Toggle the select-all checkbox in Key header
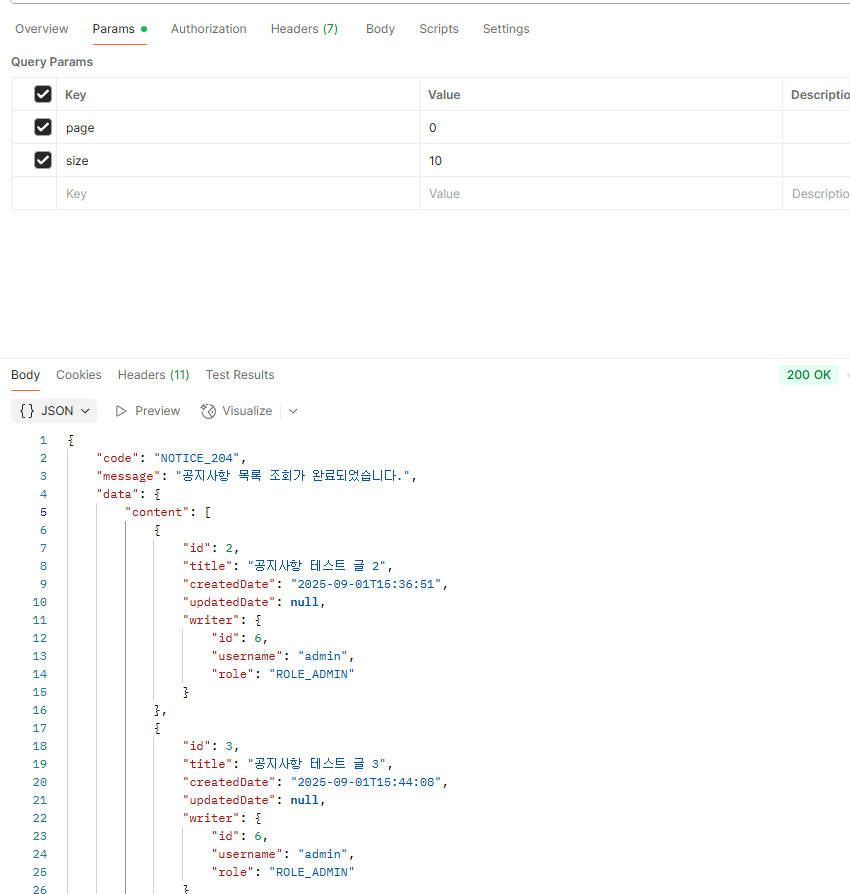Image resolution: width=850 pixels, height=894 pixels. 43,94
